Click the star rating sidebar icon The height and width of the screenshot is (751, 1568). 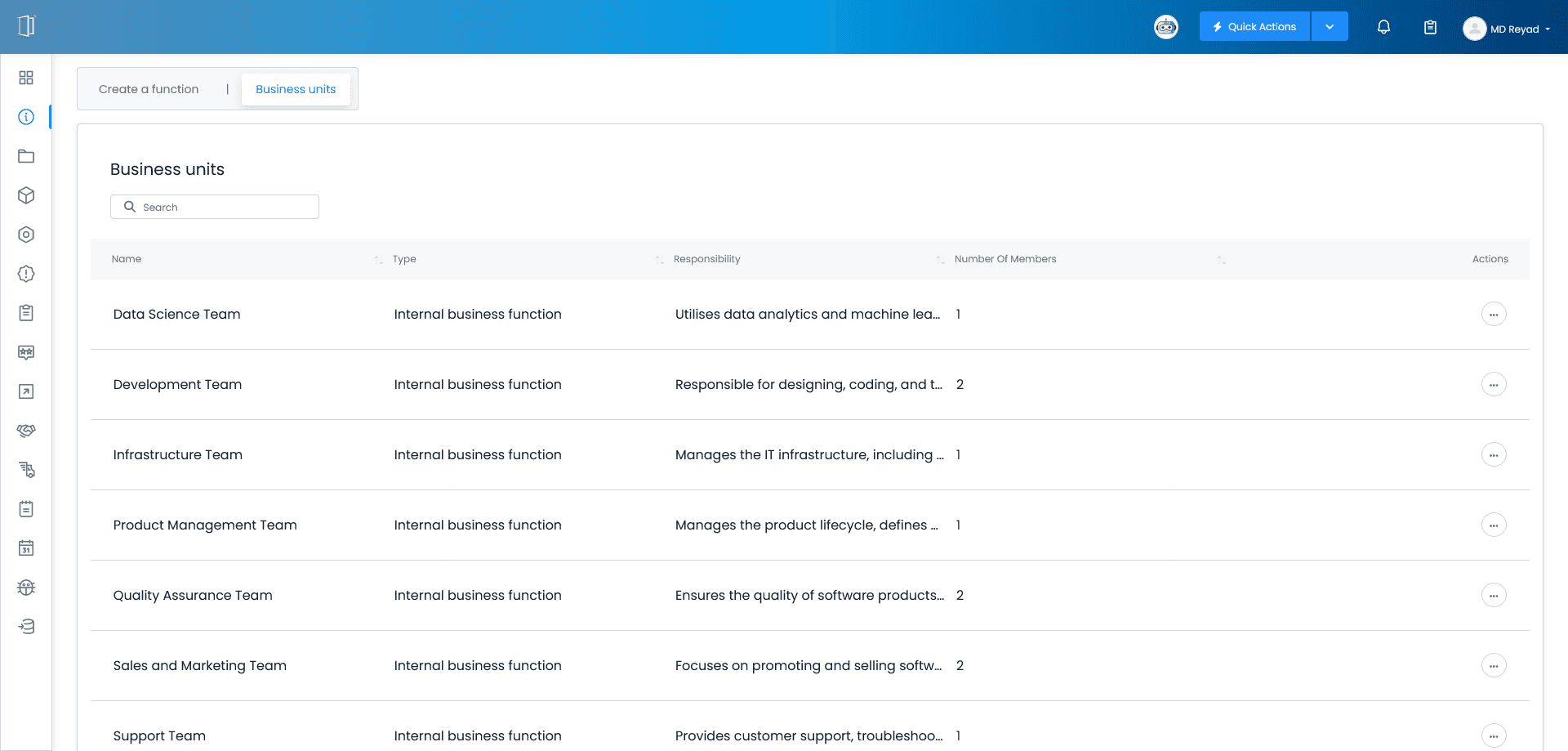click(26, 352)
